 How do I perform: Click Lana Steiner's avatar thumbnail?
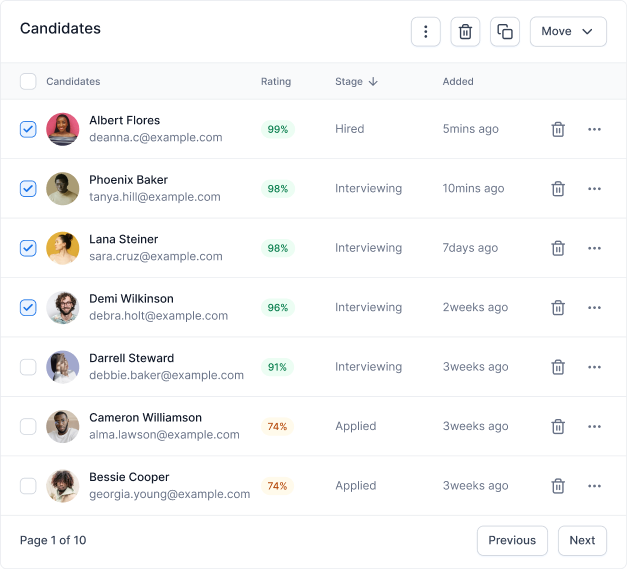[x=62, y=248]
